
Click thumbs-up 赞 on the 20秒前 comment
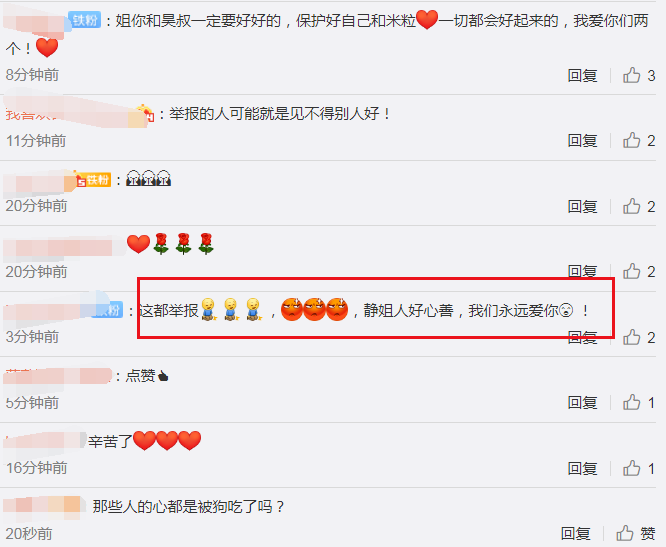636,533
